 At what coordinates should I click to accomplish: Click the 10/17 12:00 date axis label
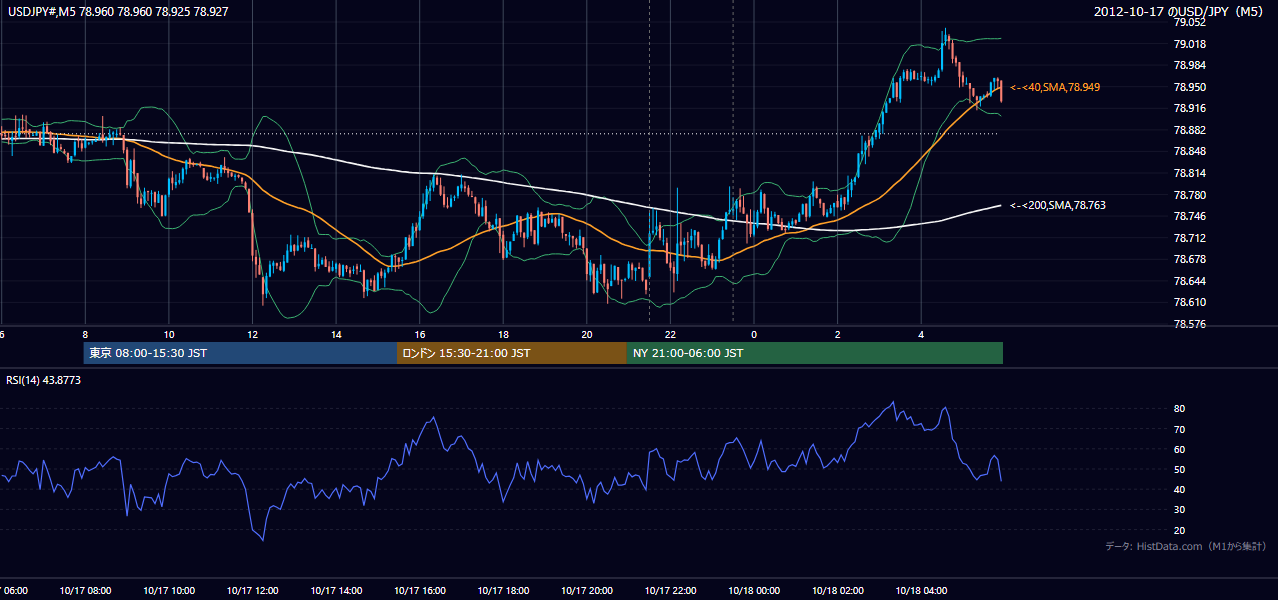click(x=252, y=591)
